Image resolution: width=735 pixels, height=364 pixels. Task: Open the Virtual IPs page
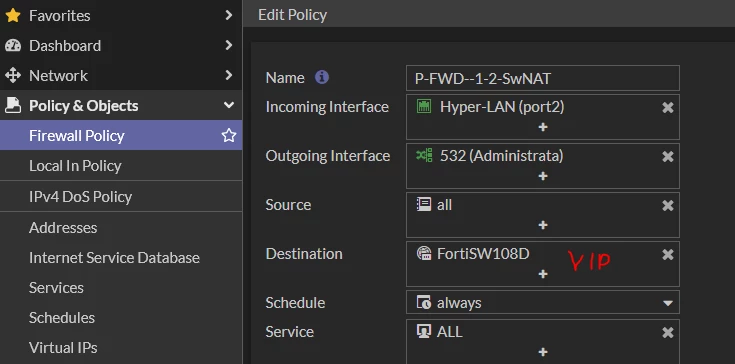(63, 348)
